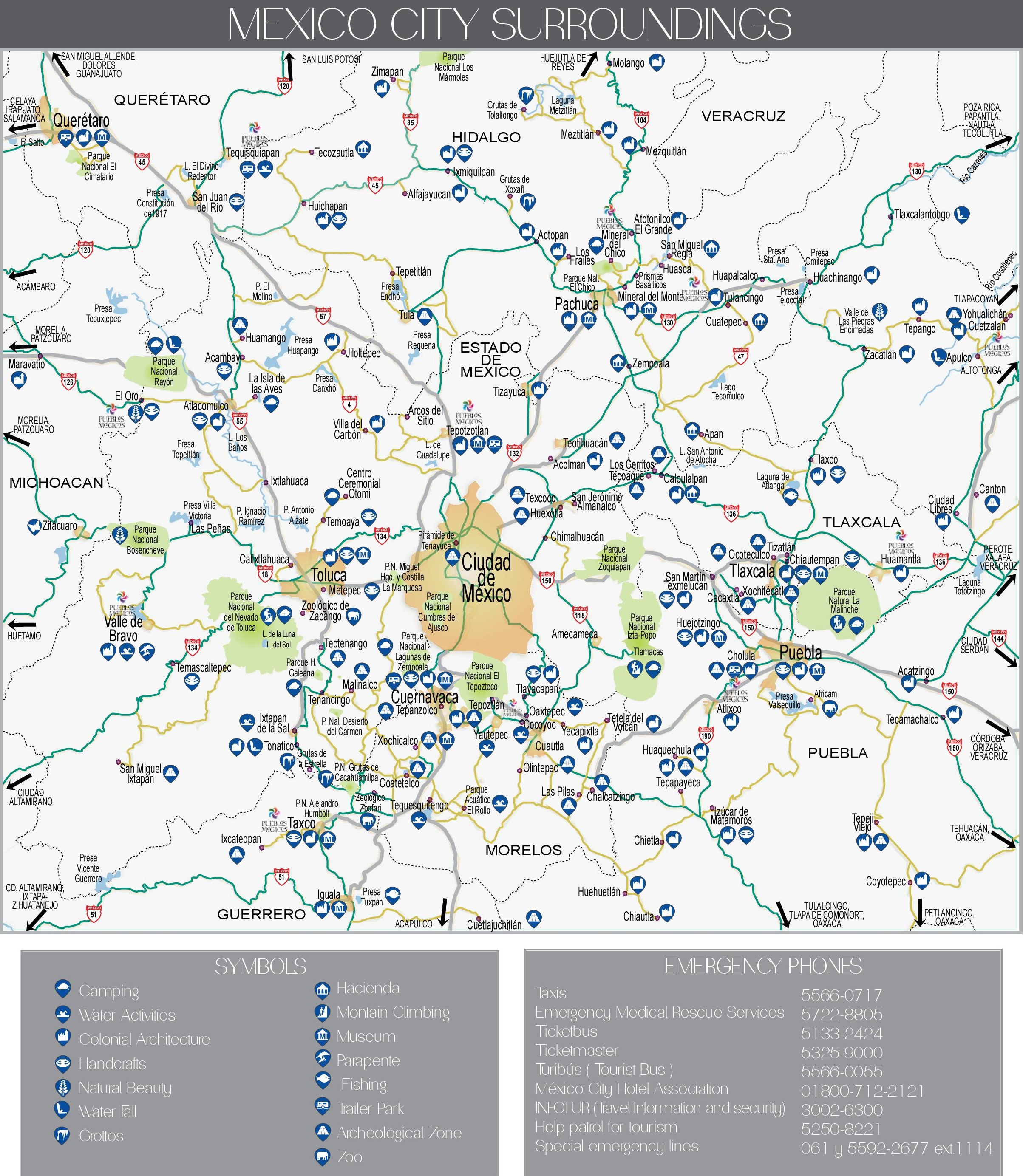Click the Zoo icon in the legend
The width and height of the screenshot is (1023, 1176).
[322, 1156]
